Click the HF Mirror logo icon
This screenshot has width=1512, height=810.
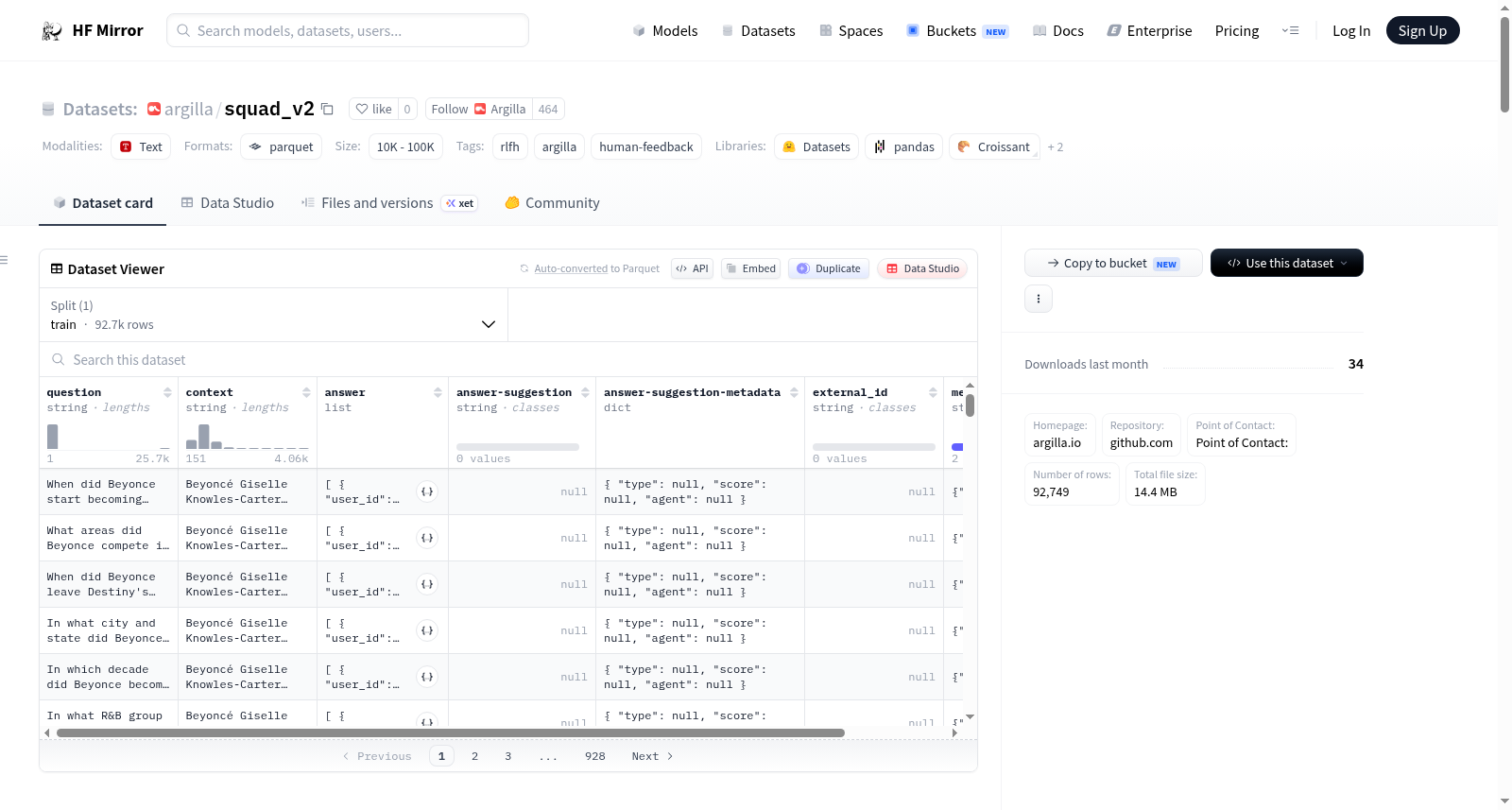(52, 31)
